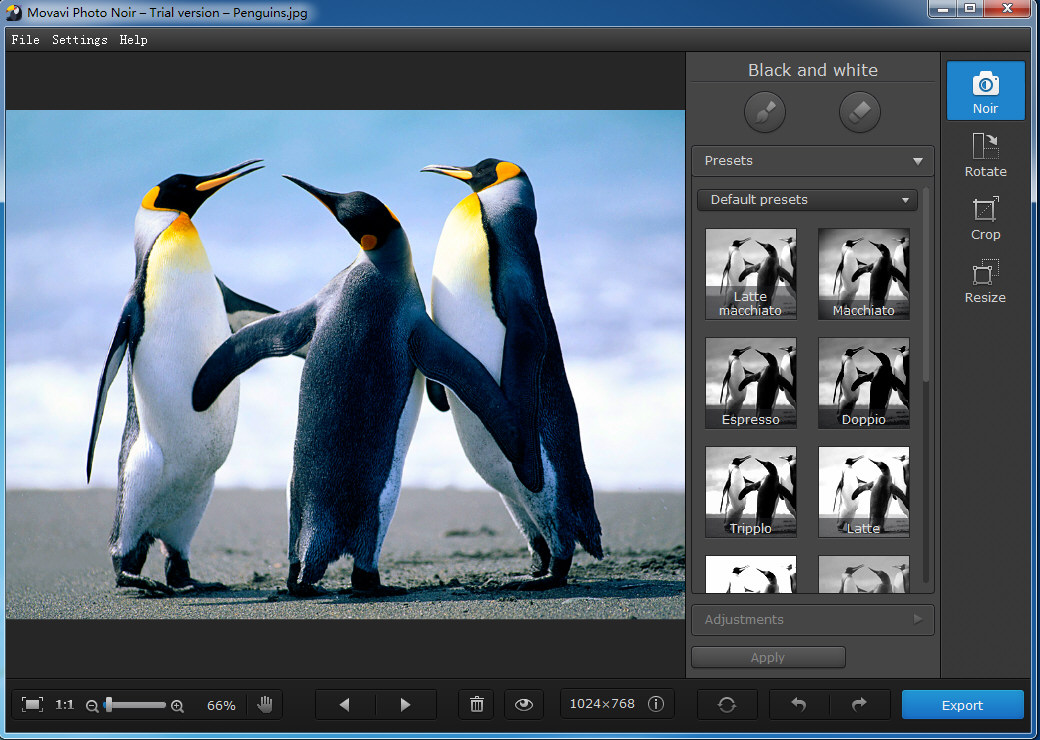Reset changes with the refresh icon
This screenshot has height=740, width=1040.
pos(727,704)
